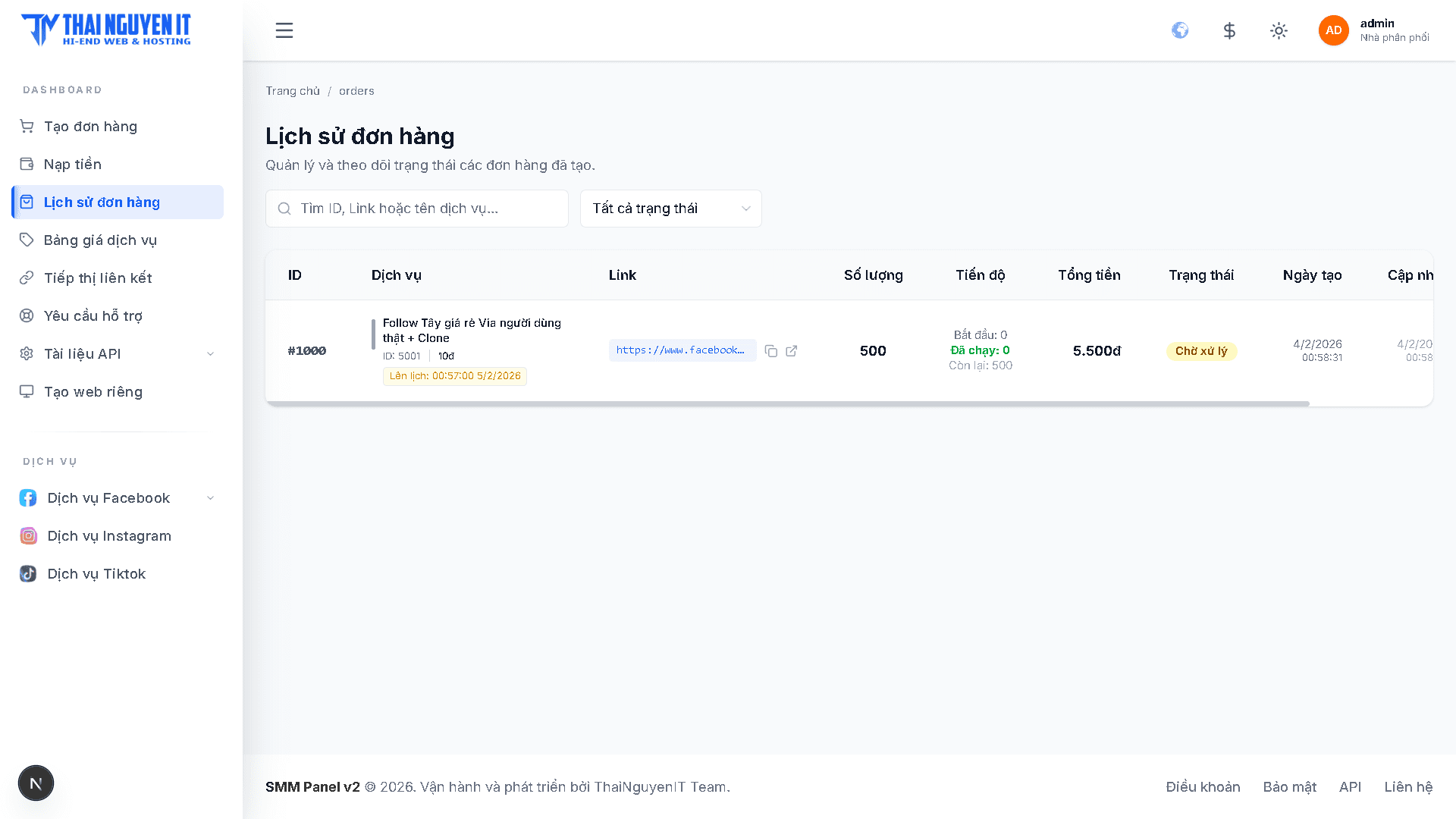
Task: Click the 5.500đ total amount
Action: coord(1097,351)
